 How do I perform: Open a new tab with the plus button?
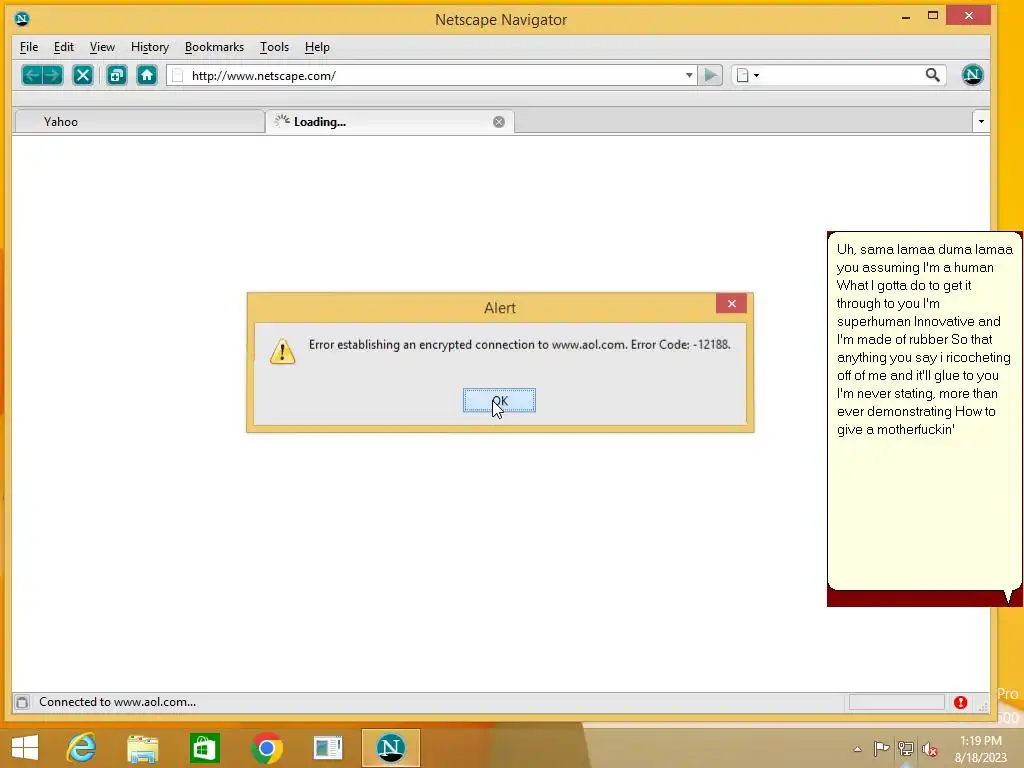point(116,75)
